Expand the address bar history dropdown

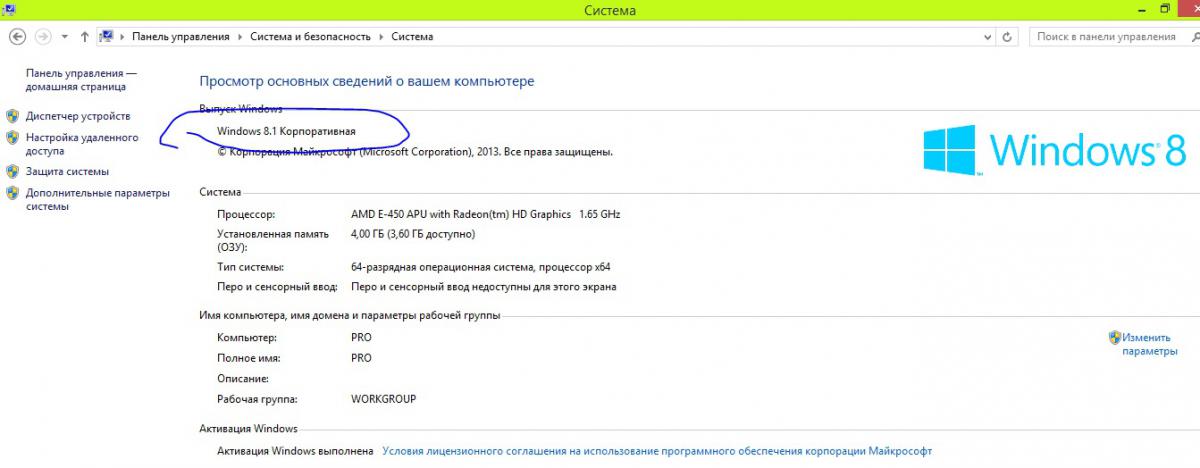[x=988, y=36]
